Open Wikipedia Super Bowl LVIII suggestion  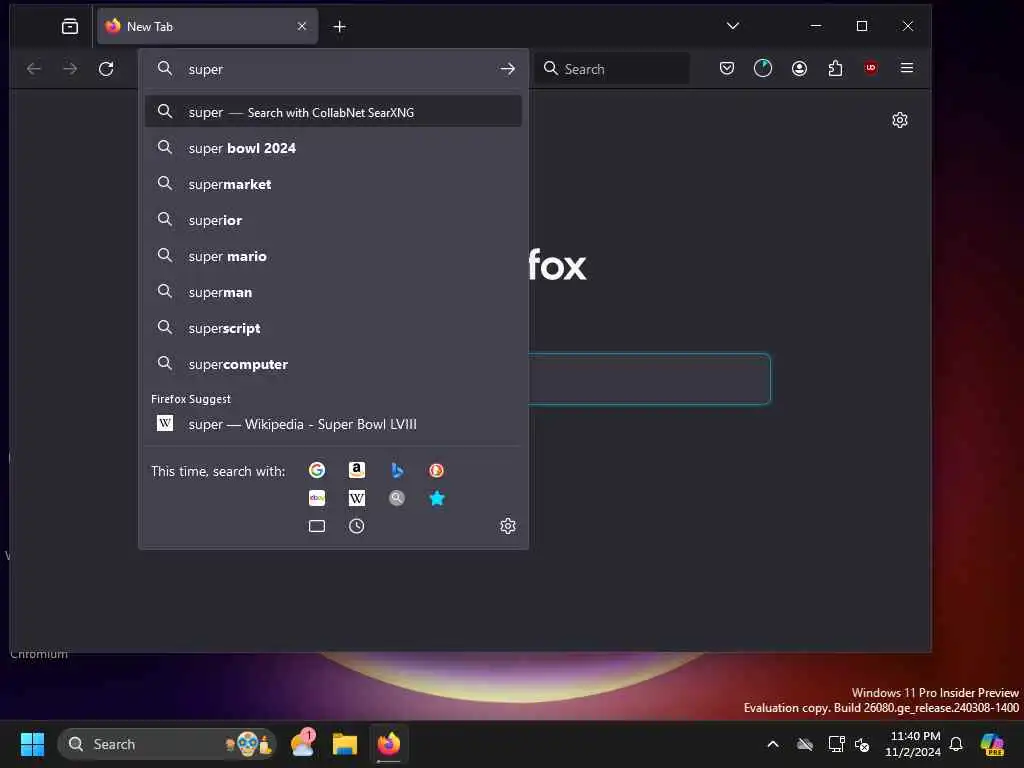click(333, 424)
